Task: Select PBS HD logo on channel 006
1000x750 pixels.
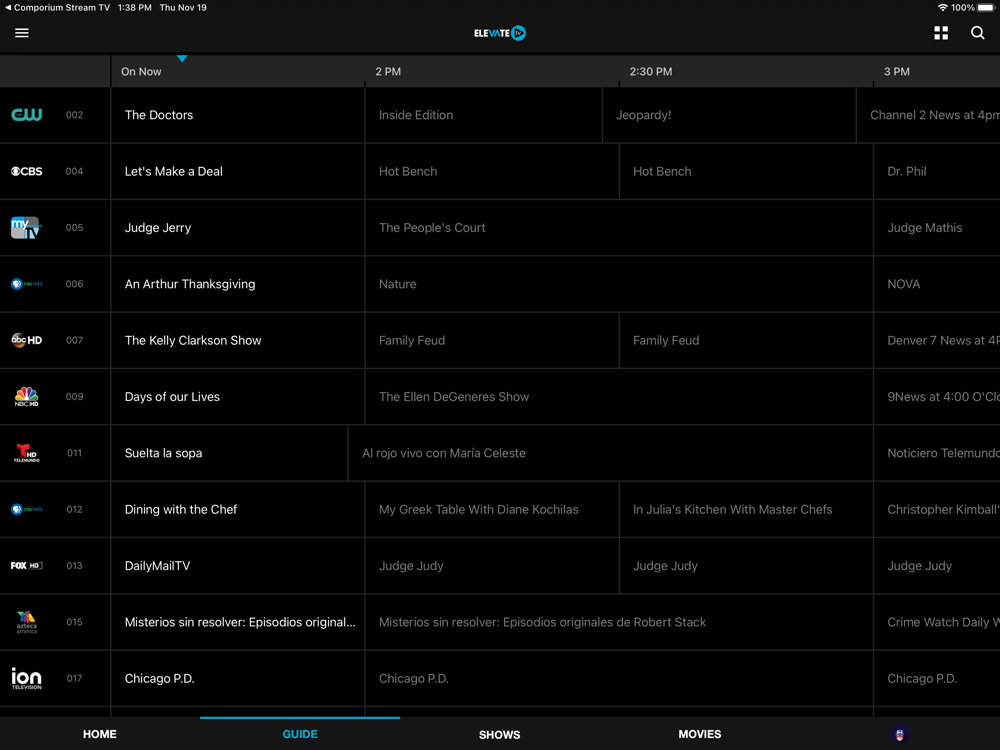Action: (27, 284)
